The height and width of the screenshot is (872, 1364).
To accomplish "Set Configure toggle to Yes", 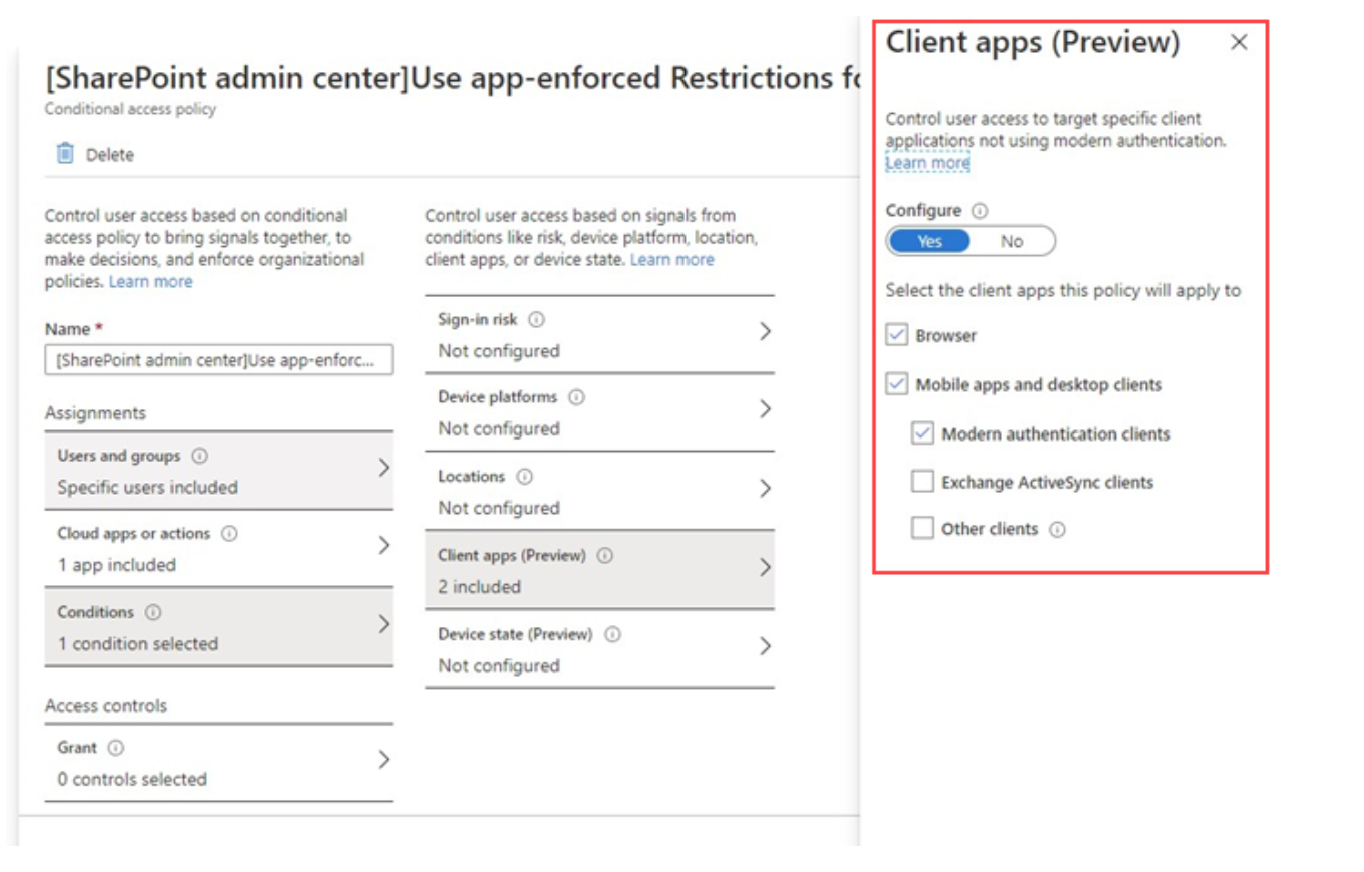I will 929,241.
